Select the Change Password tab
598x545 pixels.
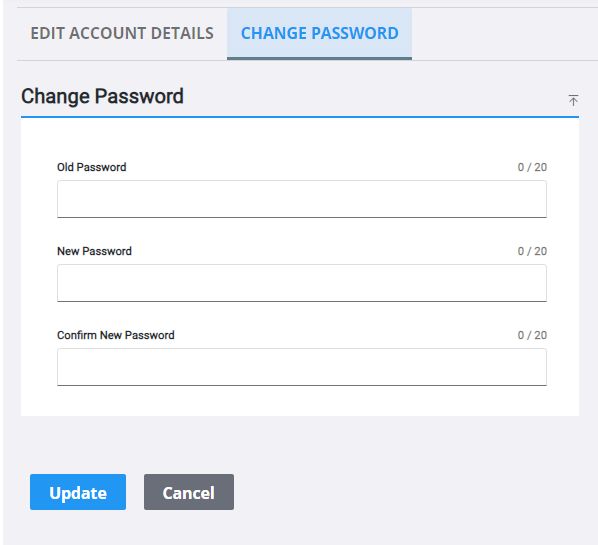pyautogui.click(x=320, y=33)
